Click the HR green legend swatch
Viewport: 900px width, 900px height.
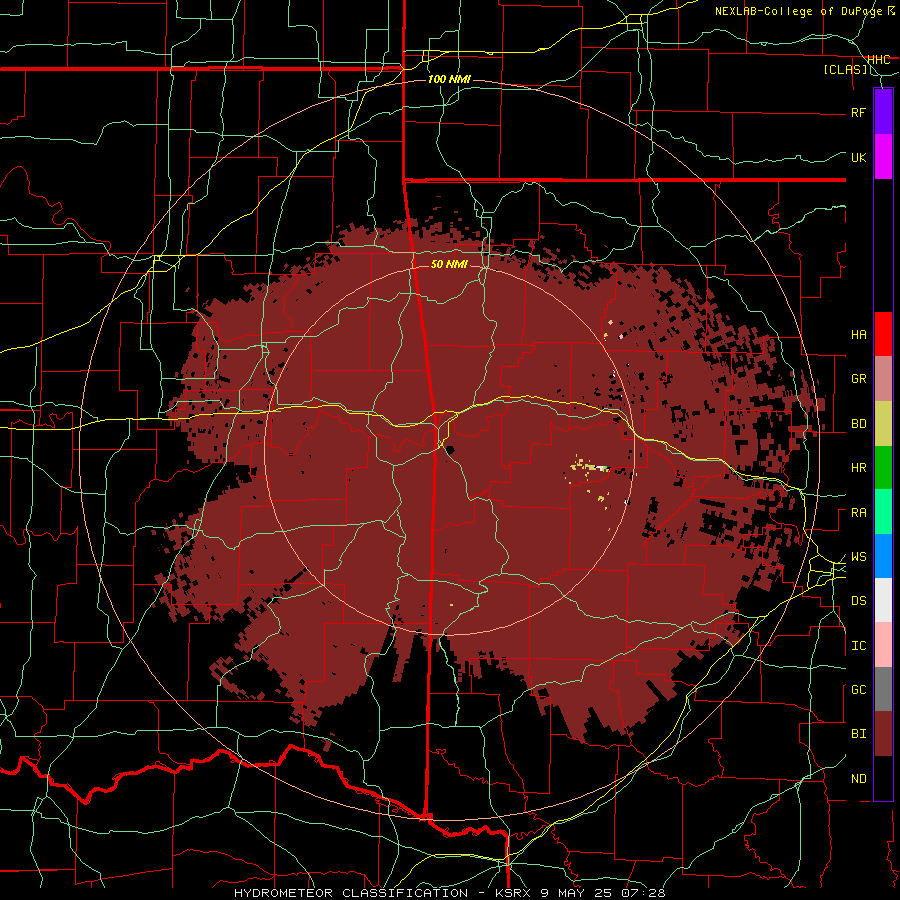[x=883, y=468]
